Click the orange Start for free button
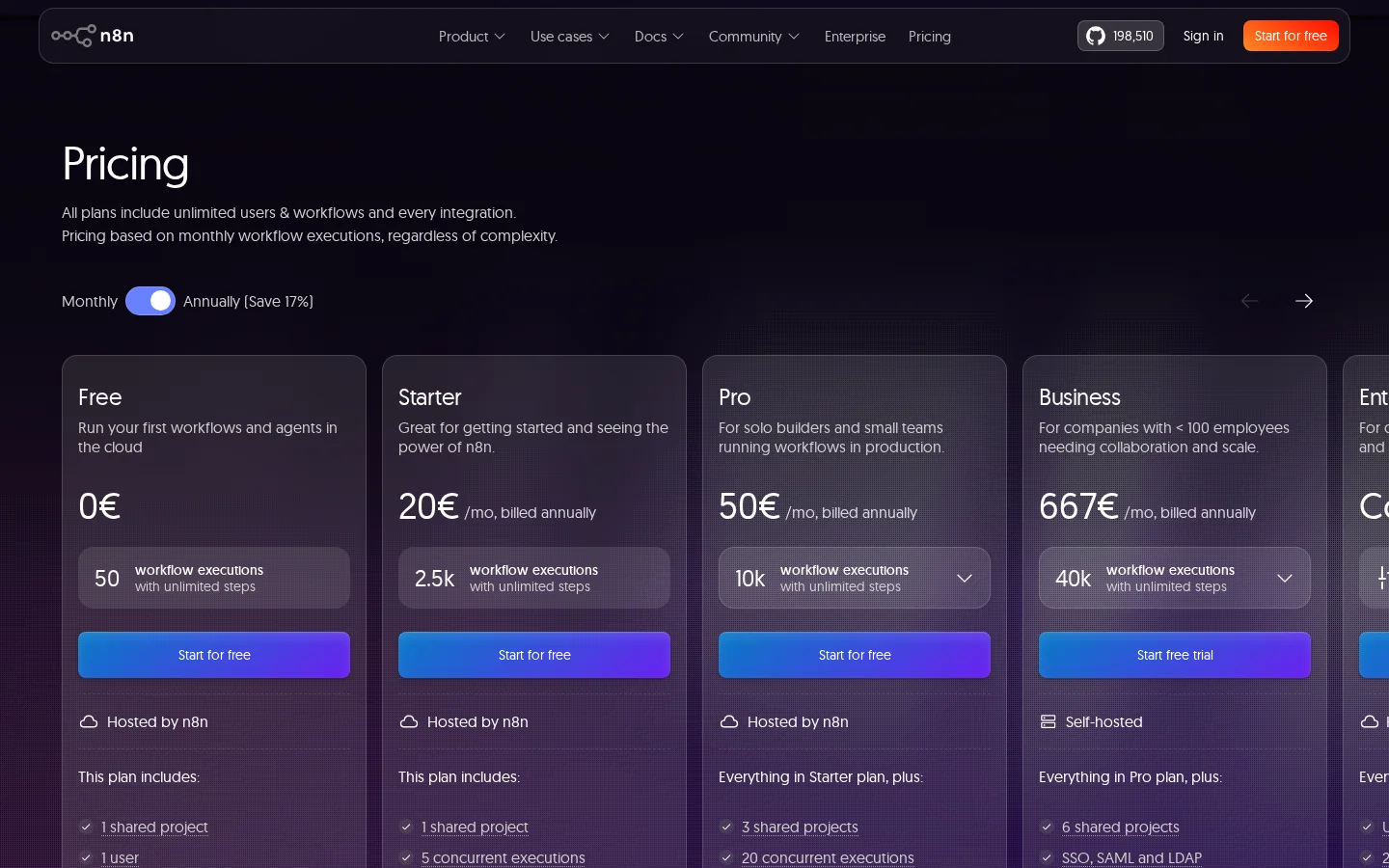 [1291, 36]
